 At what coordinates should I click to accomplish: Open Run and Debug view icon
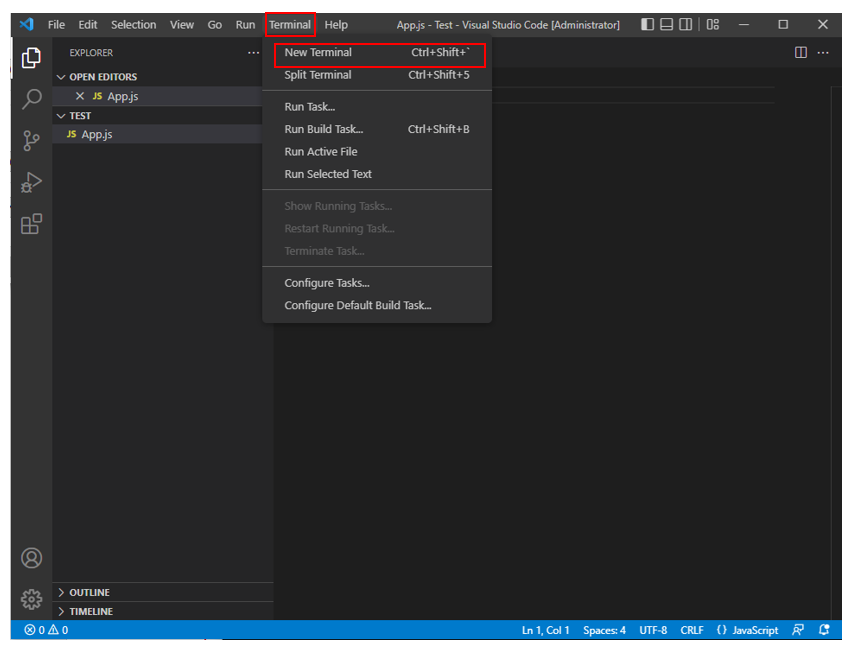point(31,182)
